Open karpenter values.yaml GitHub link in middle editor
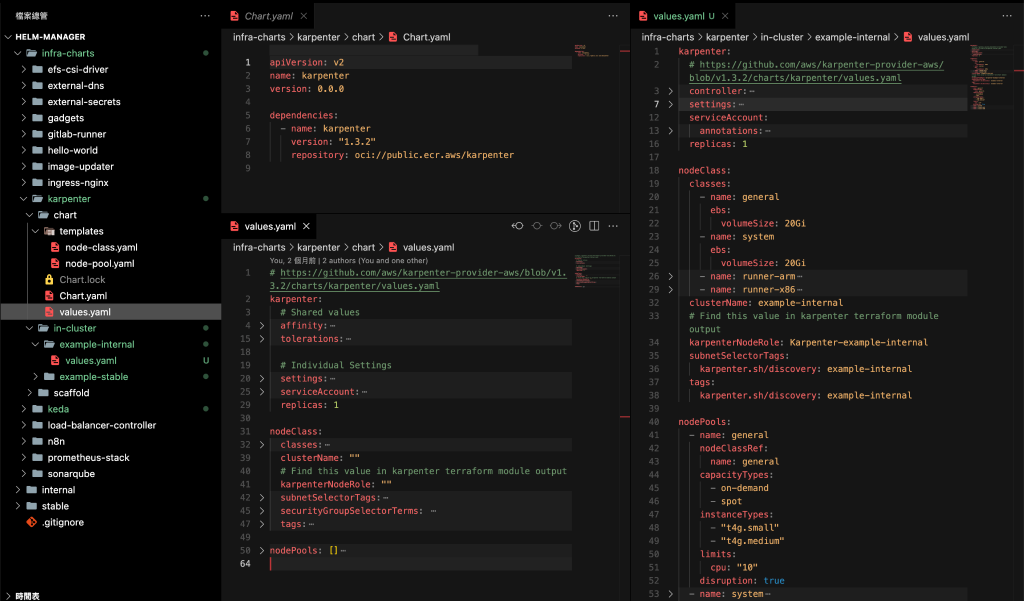 (418, 280)
